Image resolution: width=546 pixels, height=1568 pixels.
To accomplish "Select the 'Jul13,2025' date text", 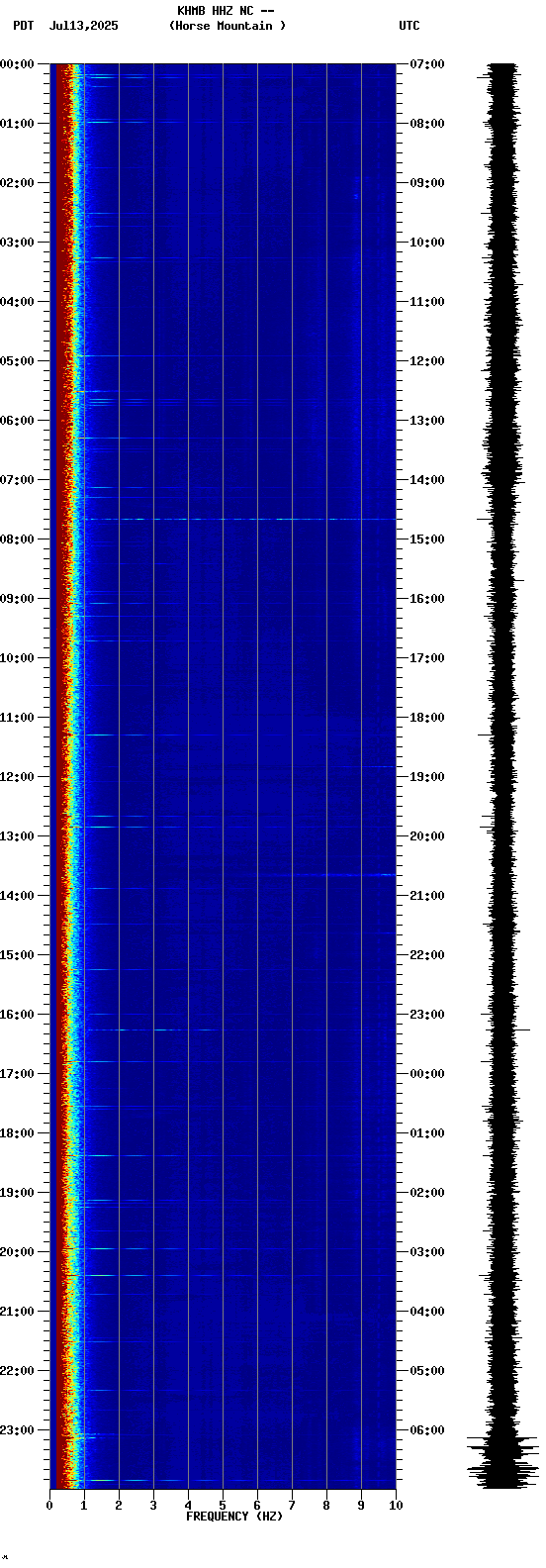I will (x=83, y=26).
